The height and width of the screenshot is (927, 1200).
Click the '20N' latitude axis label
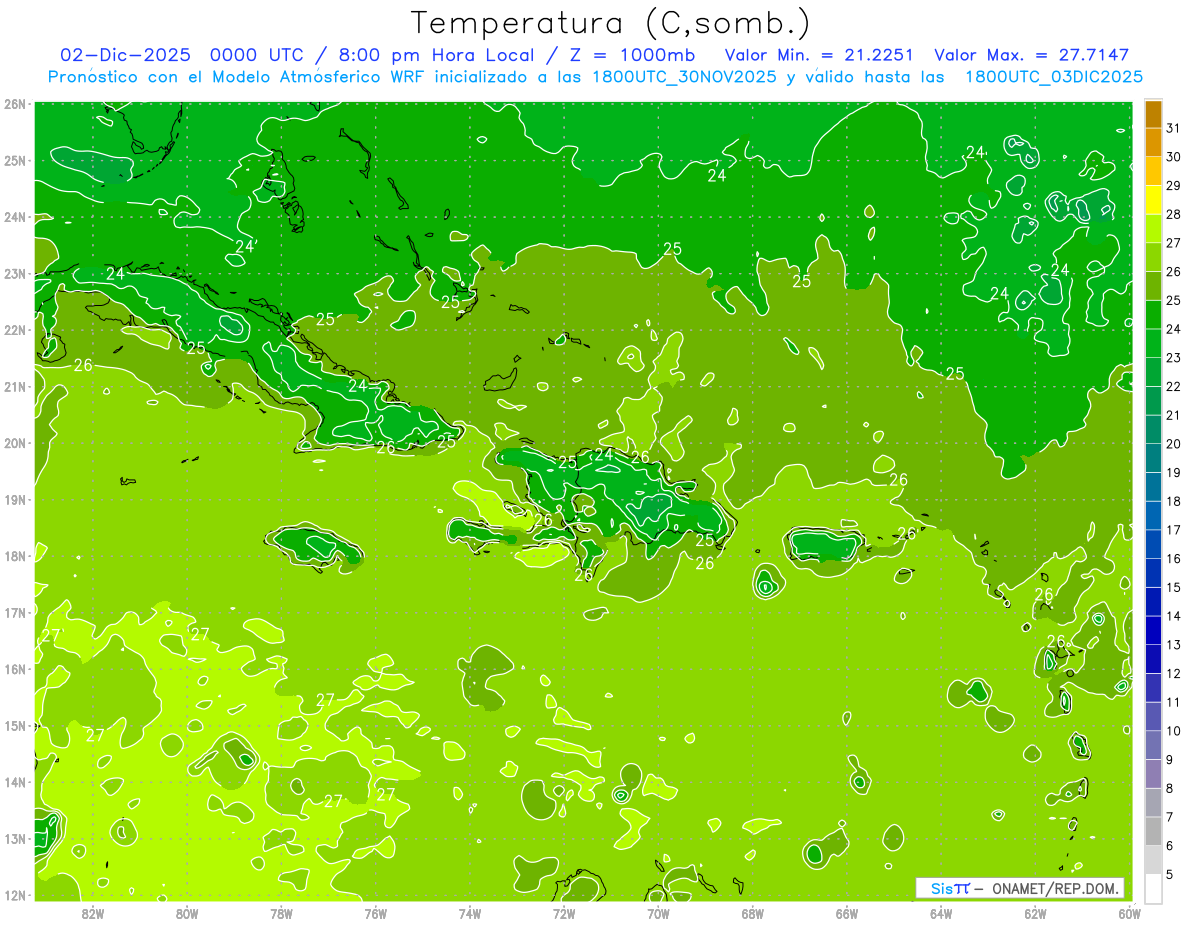(15, 443)
